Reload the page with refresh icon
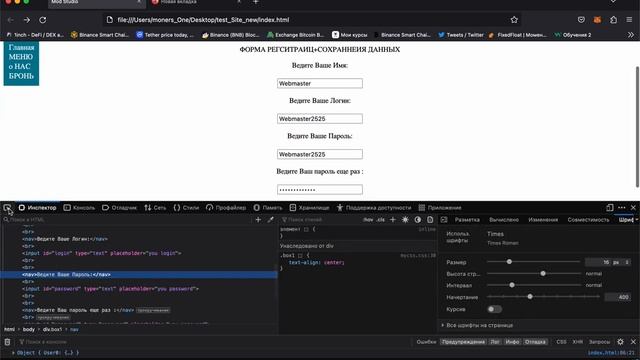Image resolution: width=640 pixels, height=360 pixels. tap(42, 20)
